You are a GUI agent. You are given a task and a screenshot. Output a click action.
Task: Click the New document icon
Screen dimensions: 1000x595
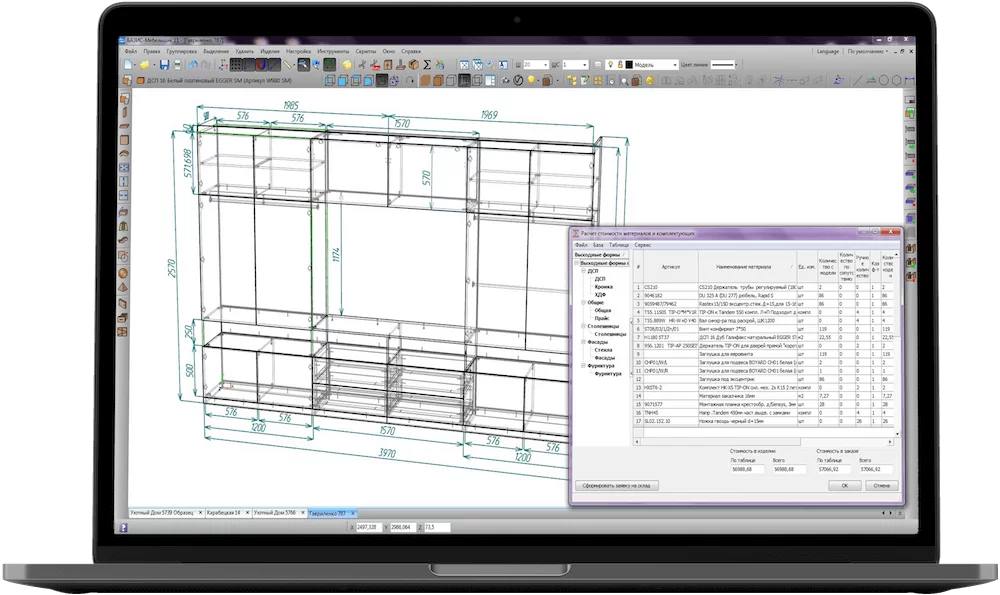[x=129, y=64]
